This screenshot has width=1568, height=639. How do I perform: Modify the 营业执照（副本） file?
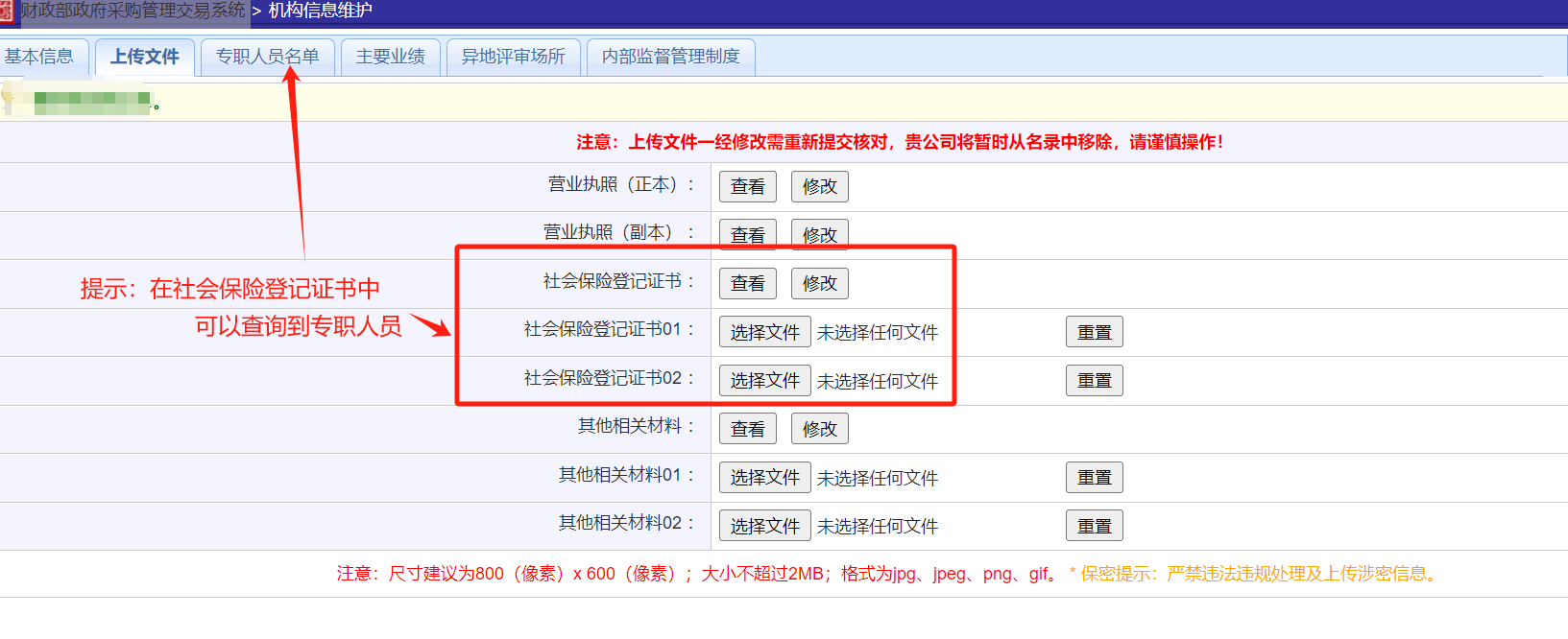819,235
